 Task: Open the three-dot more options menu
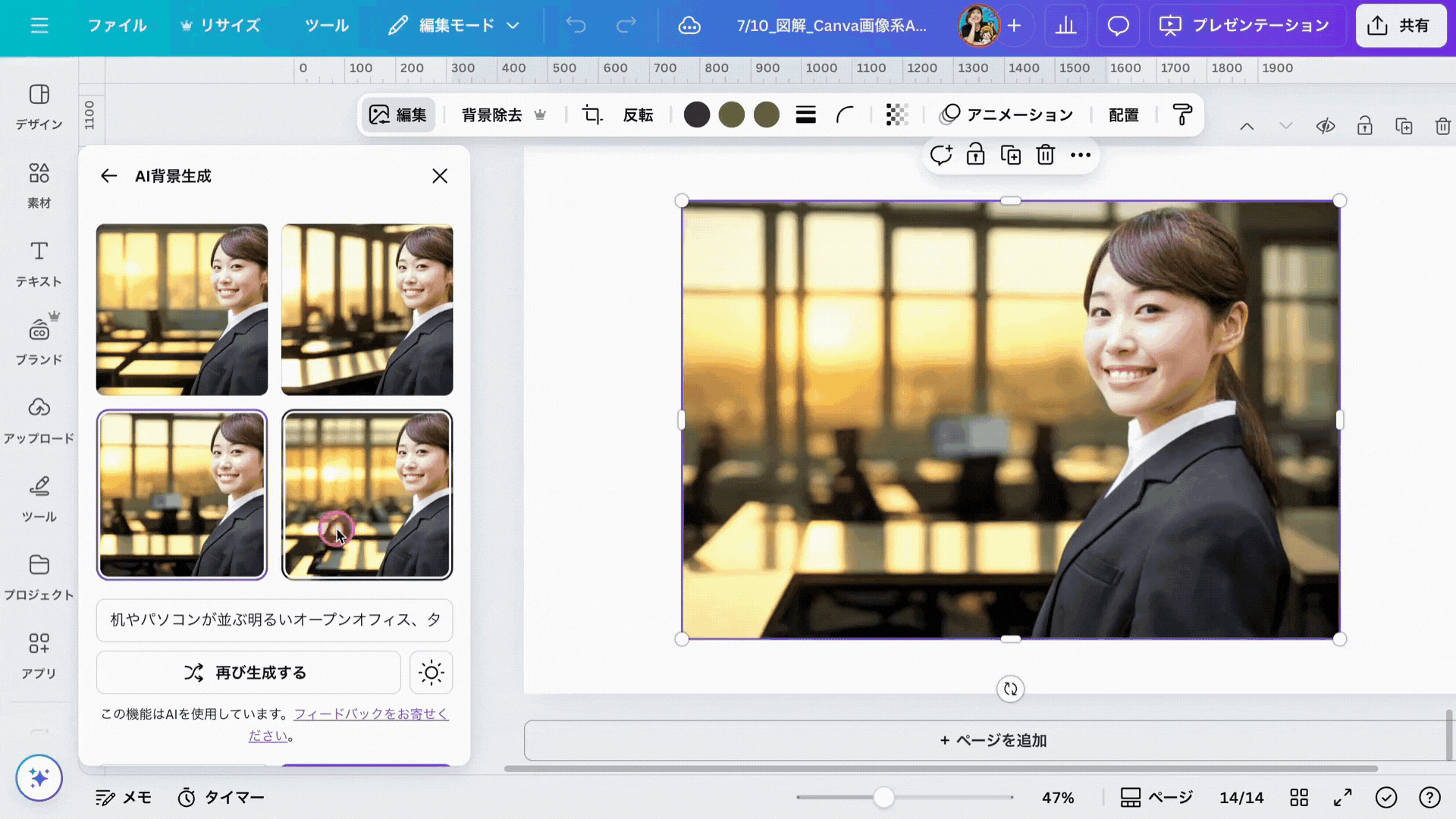(x=1080, y=155)
